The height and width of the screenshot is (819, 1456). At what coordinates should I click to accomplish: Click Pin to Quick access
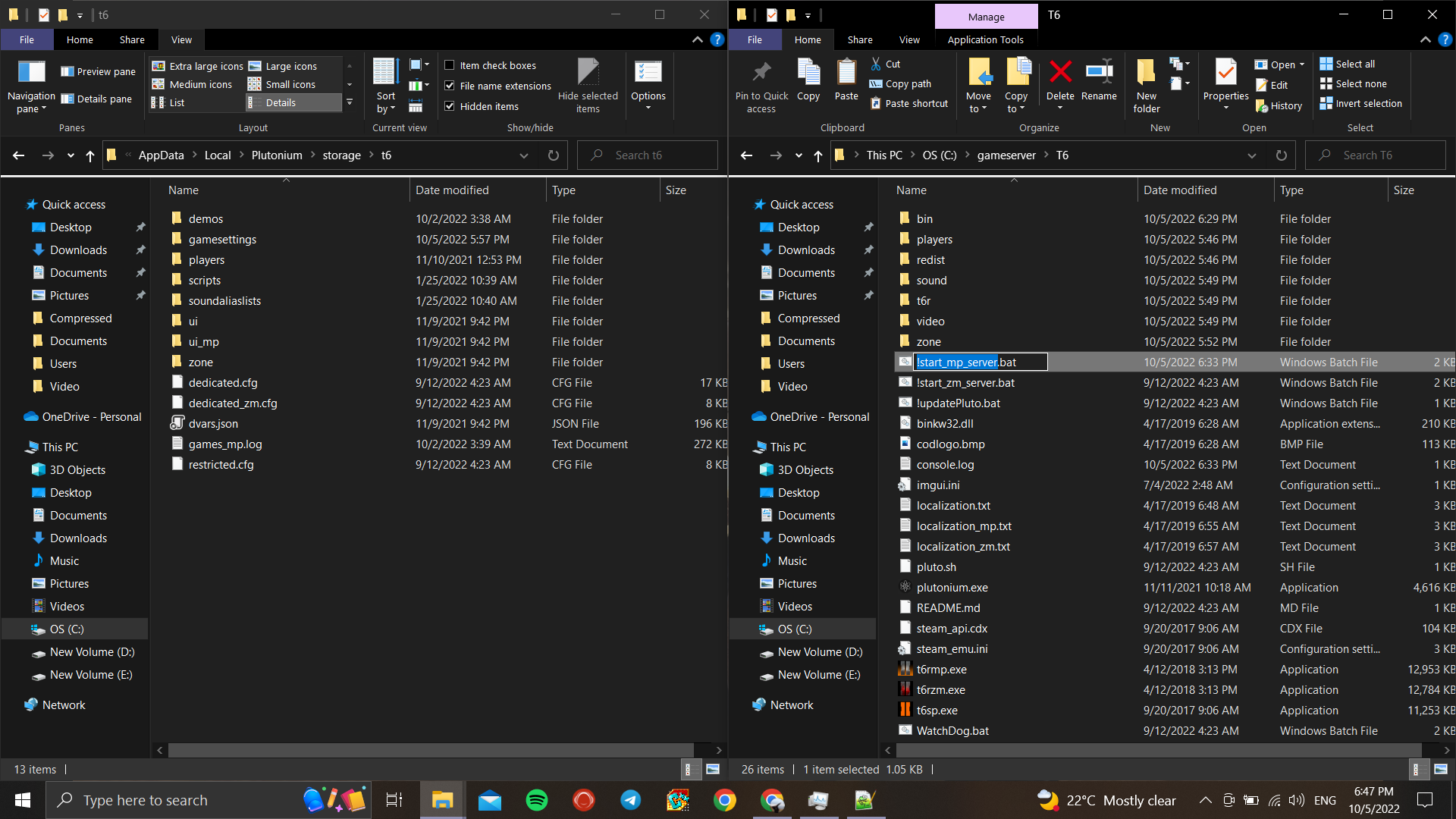761,86
